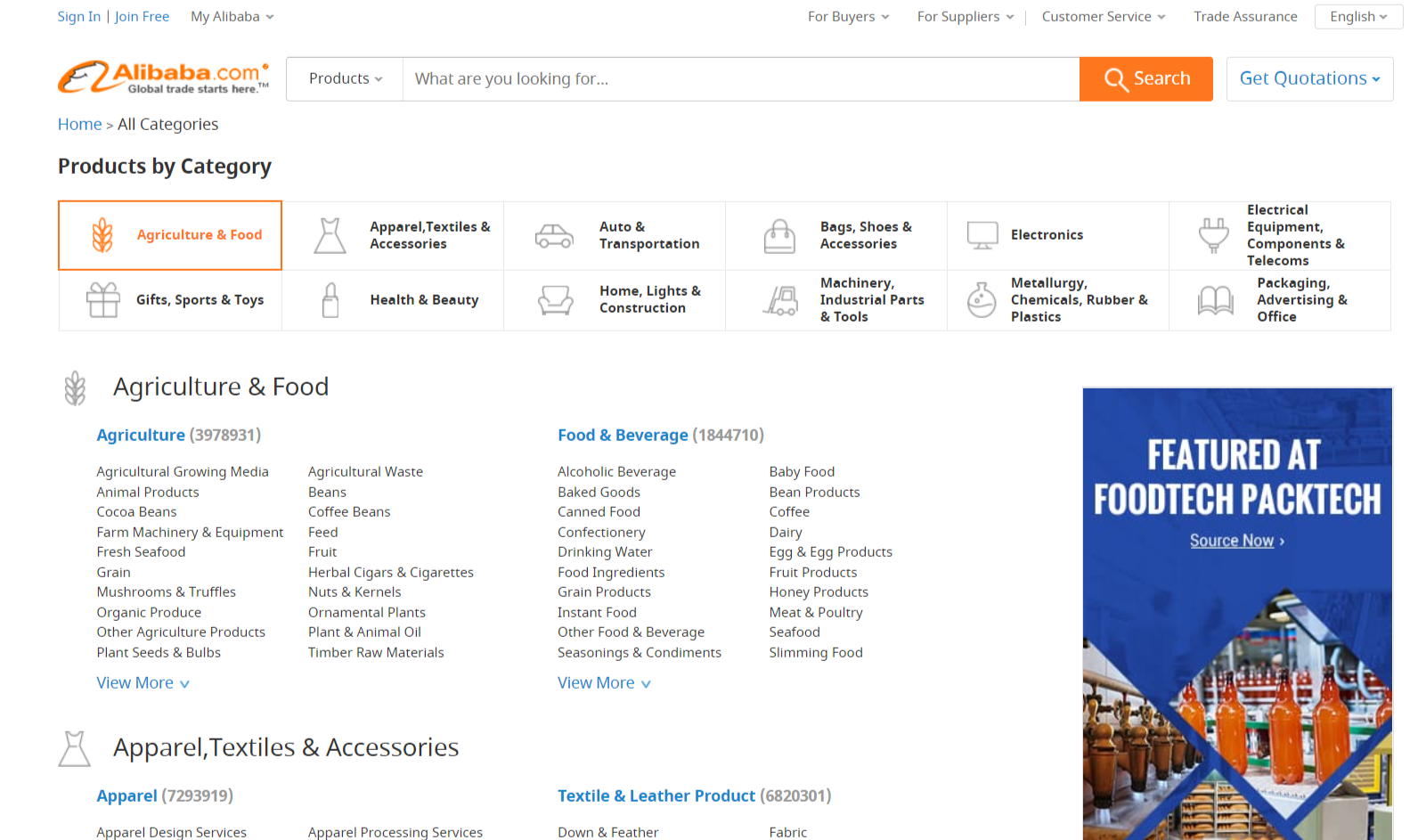Viewport: 1418px width, 840px height.
Task: Open the Products search-type dropdown
Action: point(346,79)
